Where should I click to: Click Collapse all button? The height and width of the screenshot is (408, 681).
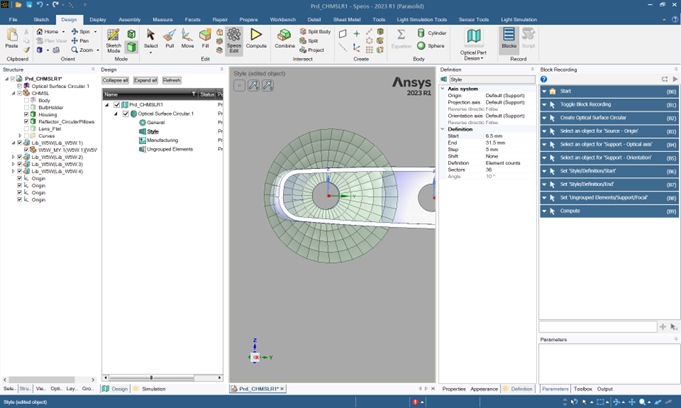(x=115, y=80)
